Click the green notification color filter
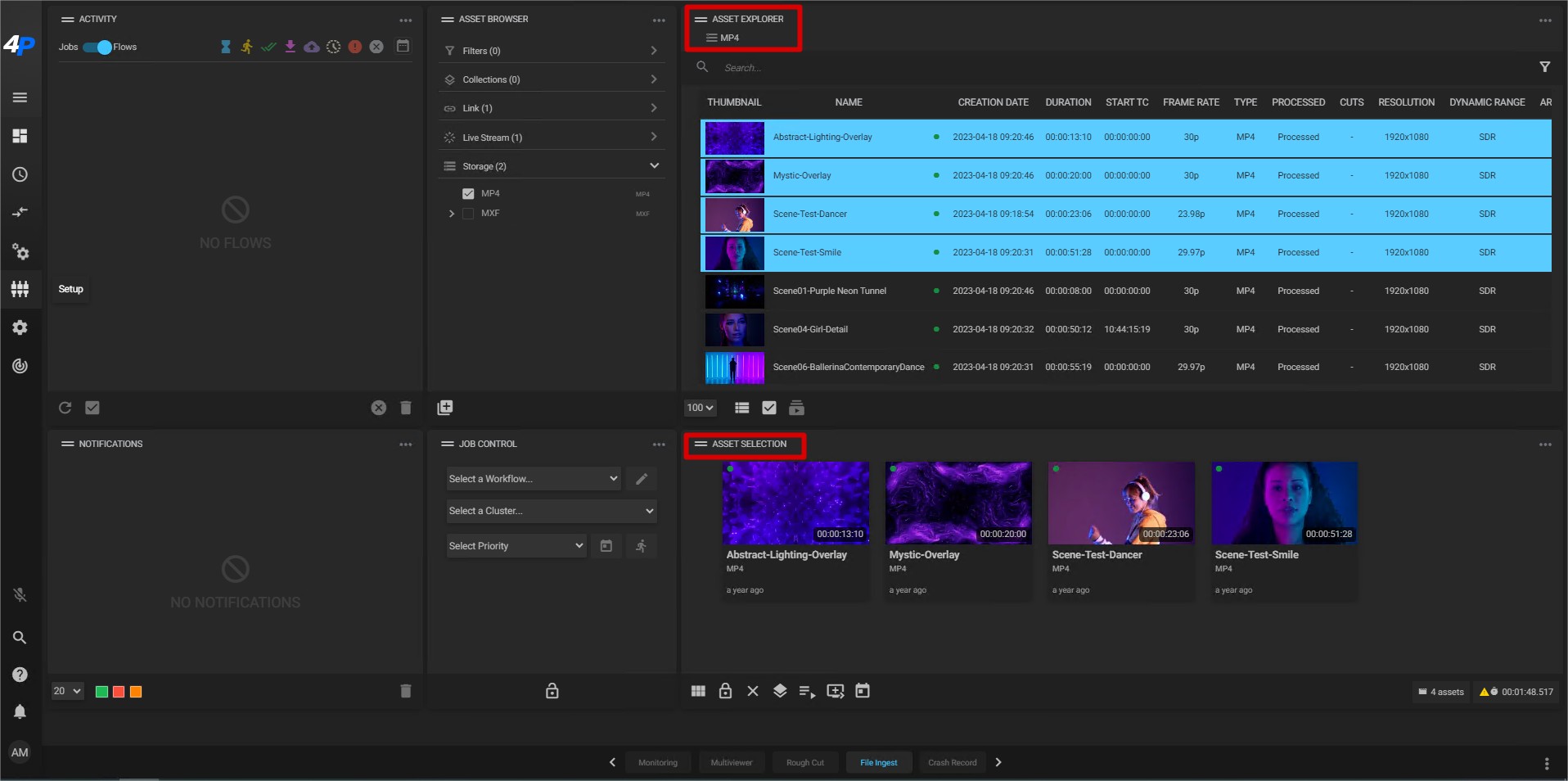This screenshot has width=1568, height=781. [x=101, y=692]
